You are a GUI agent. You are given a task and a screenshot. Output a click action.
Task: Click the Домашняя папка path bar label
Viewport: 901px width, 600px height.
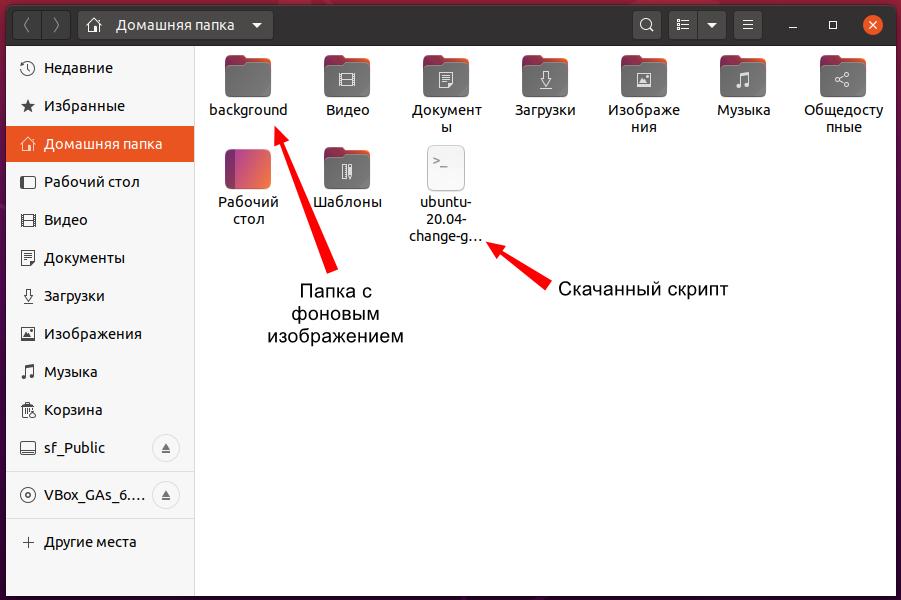pos(175,25)
